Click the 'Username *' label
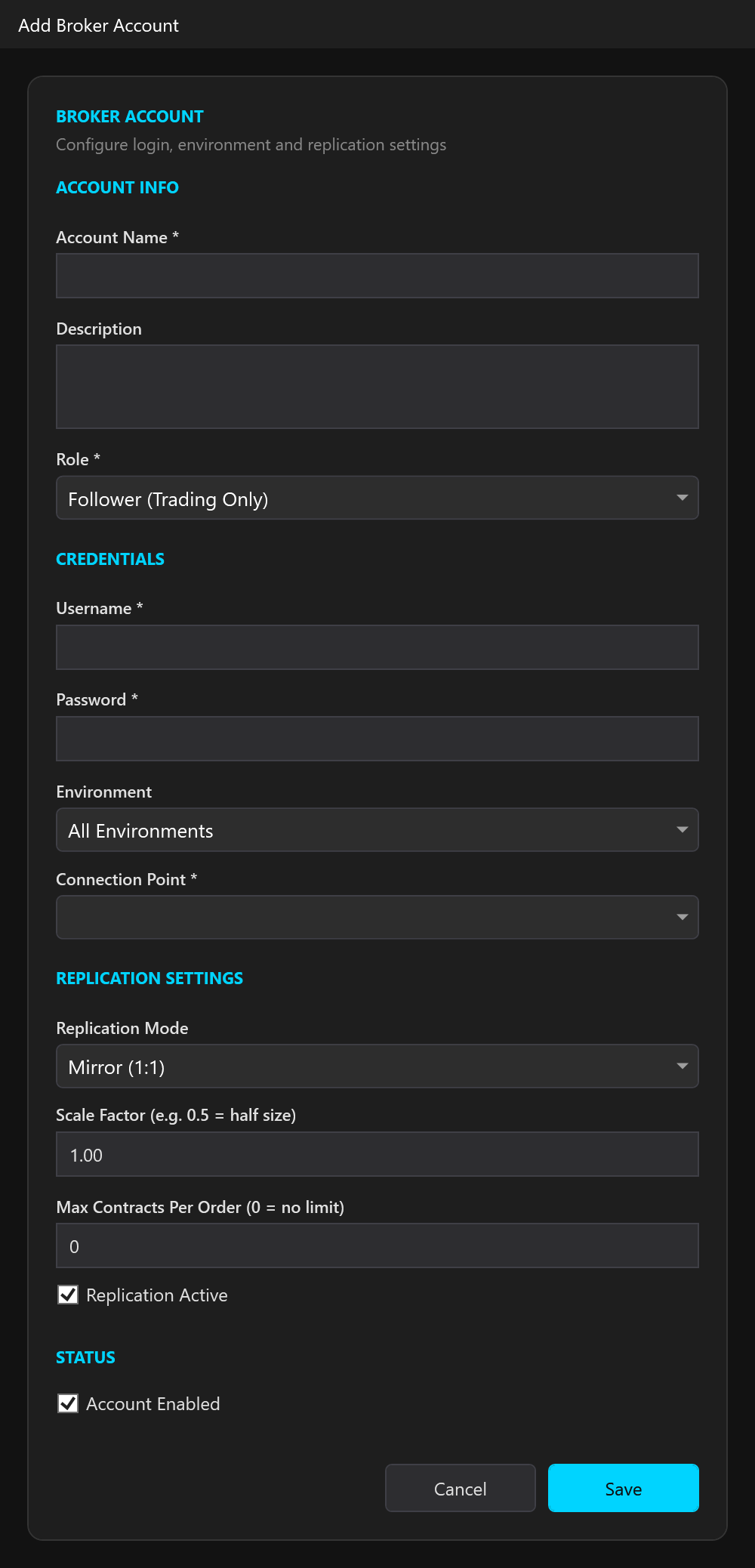The image size is (755, 1568). pyautogui.click(x=100, y=608)
